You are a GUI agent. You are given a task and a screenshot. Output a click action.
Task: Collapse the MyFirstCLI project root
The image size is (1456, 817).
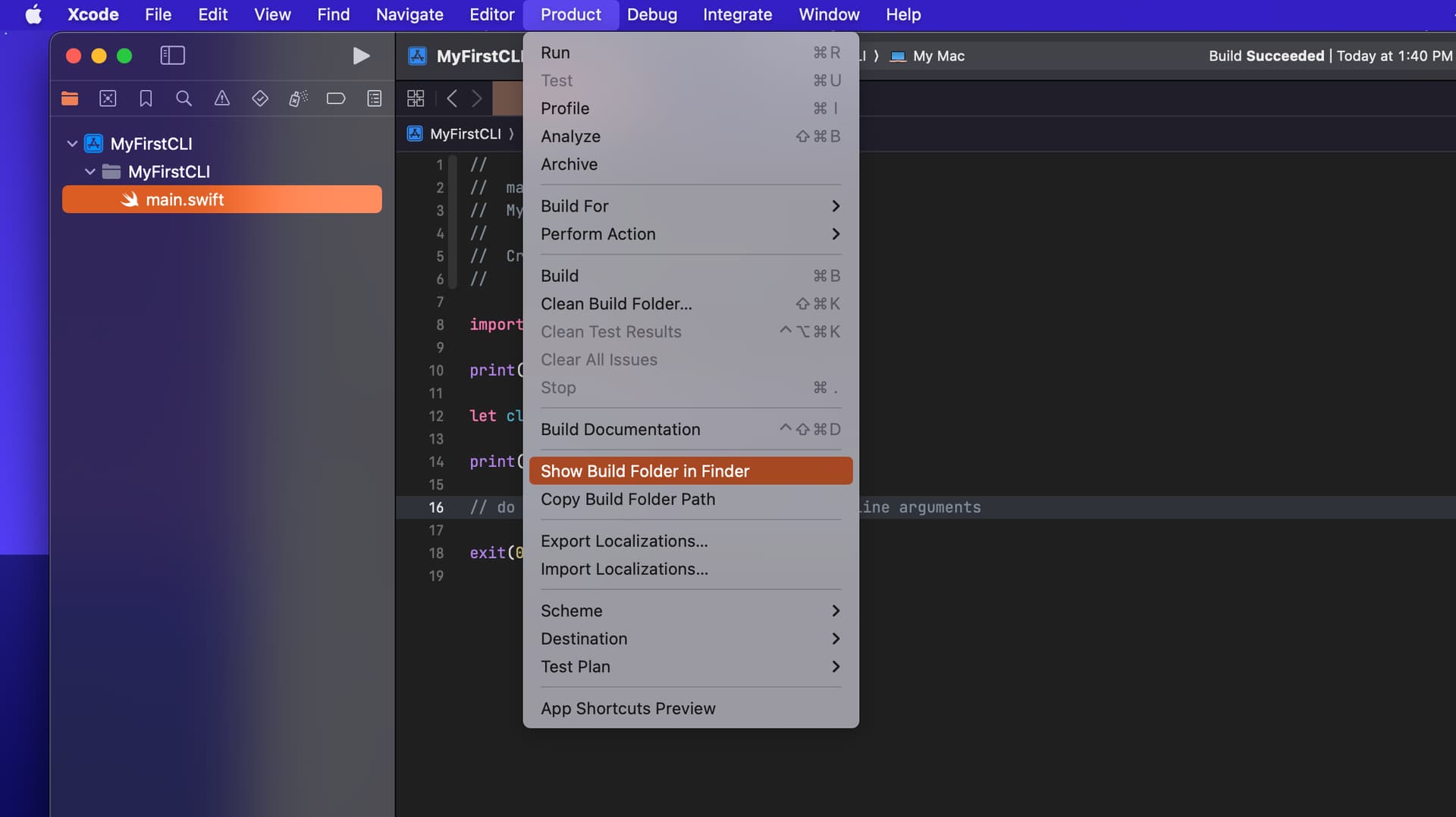(72, 143)
